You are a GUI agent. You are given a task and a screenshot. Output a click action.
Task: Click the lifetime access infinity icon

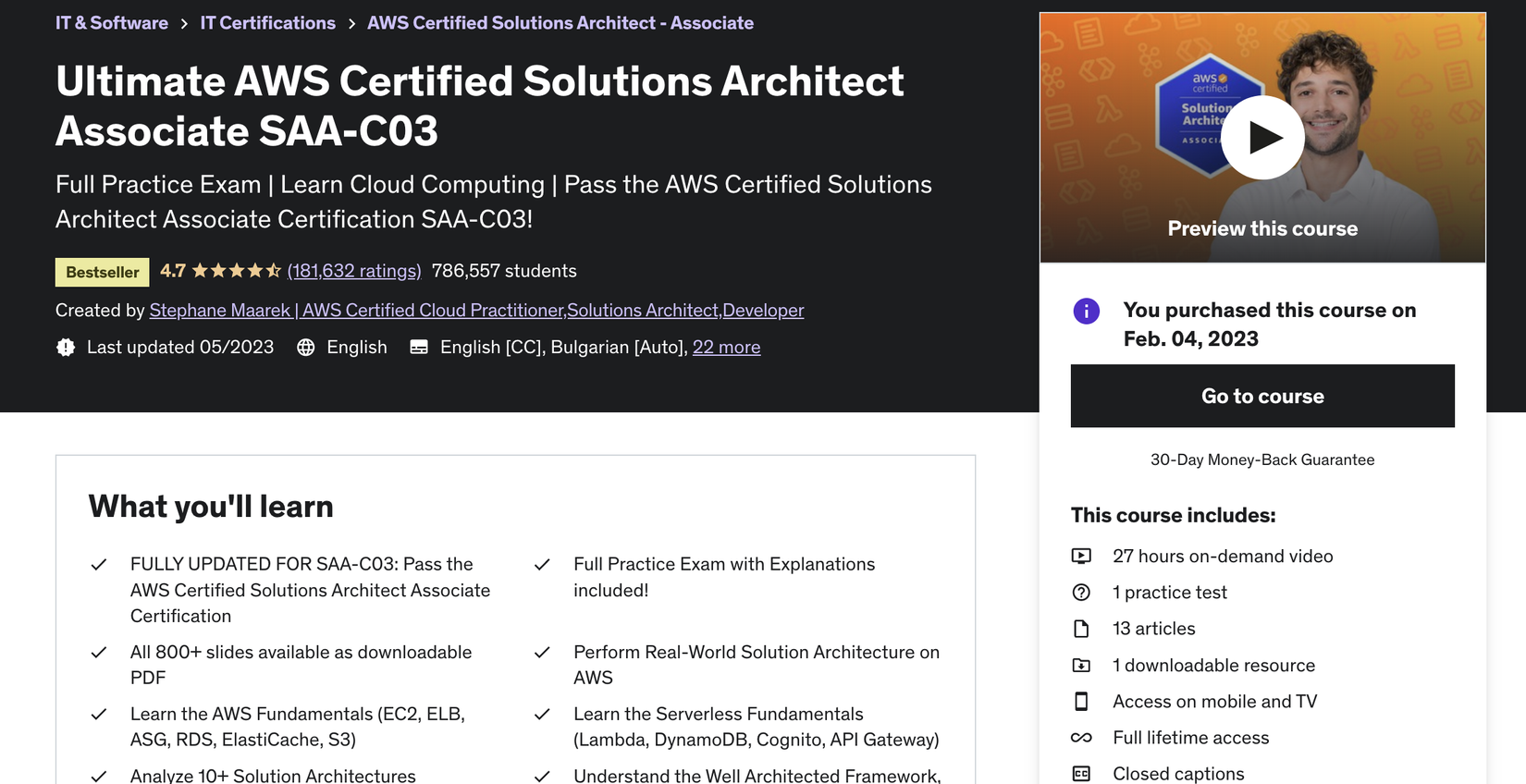(x=1081, y=738)
